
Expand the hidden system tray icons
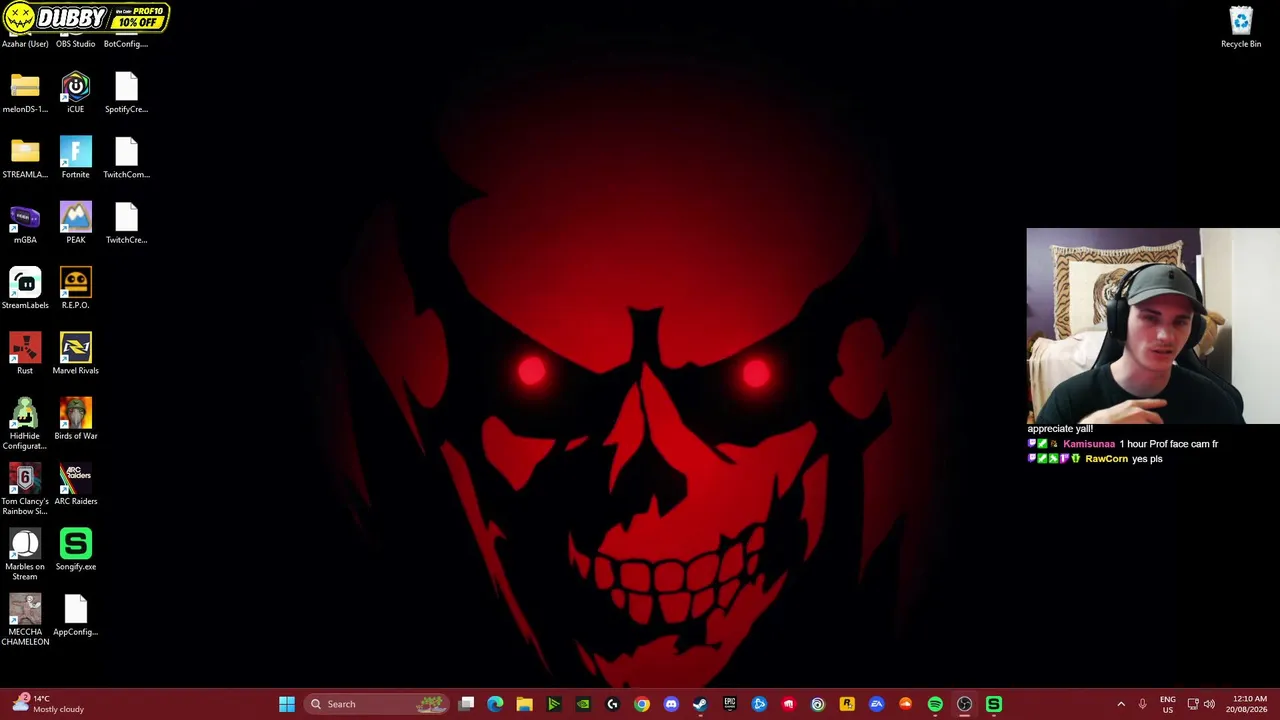point(1121,704)
